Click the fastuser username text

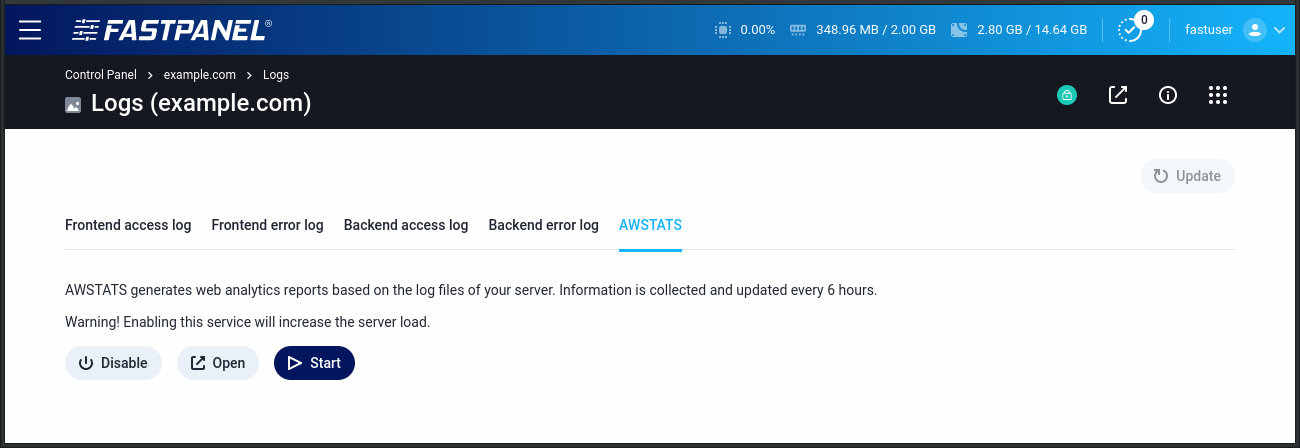[1209, 30]
